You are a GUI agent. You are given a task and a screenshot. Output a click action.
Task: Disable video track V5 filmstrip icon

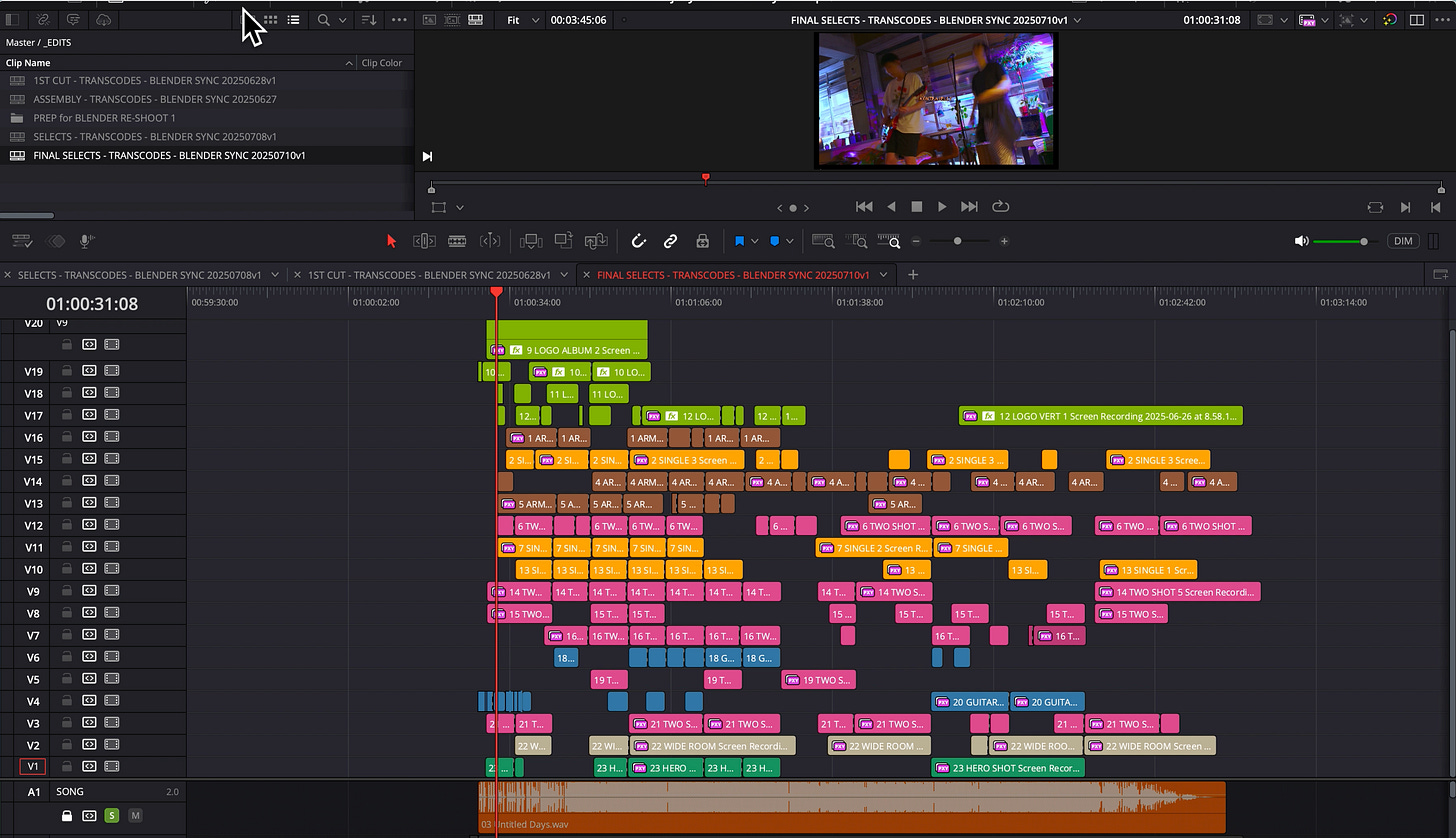pos(112,679)
